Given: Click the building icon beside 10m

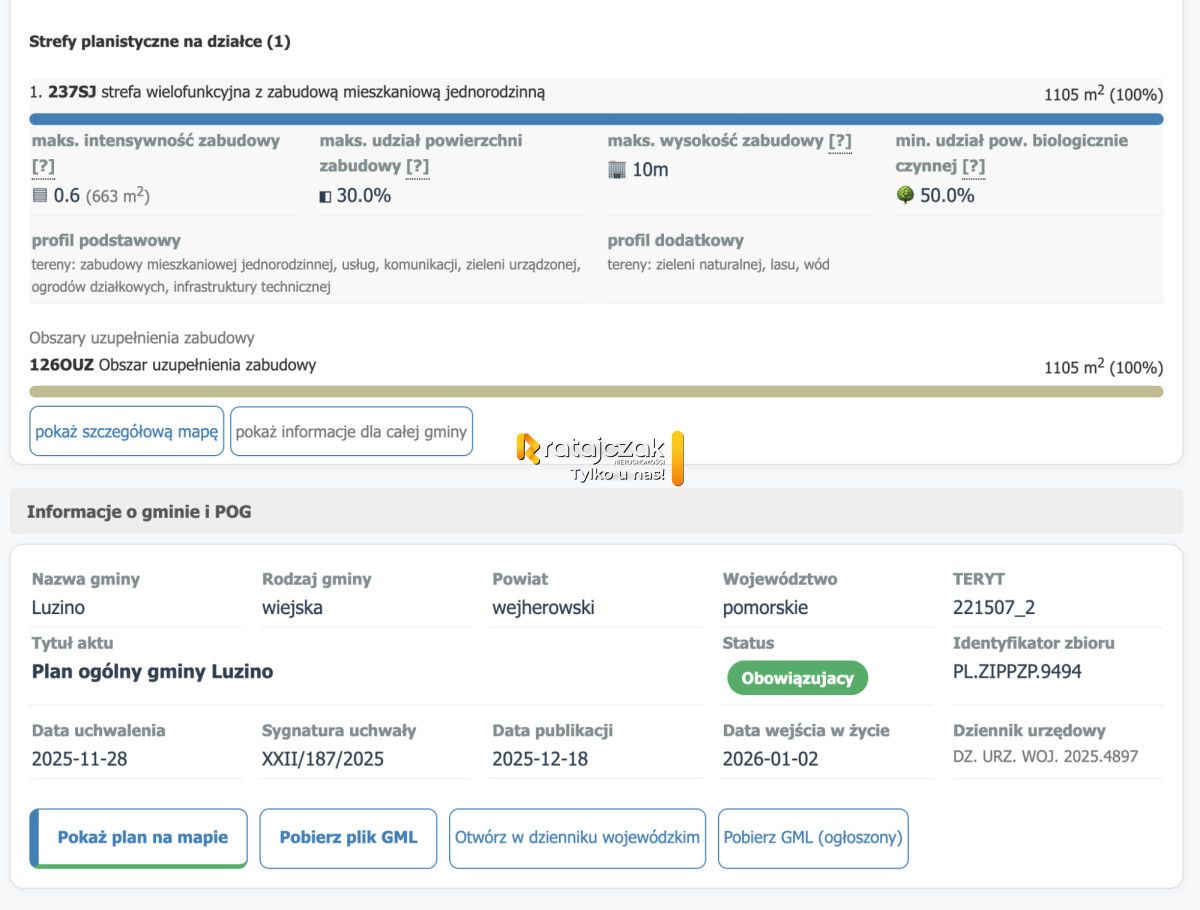Looking at the screenshot, I should click(x=617, y=169).
